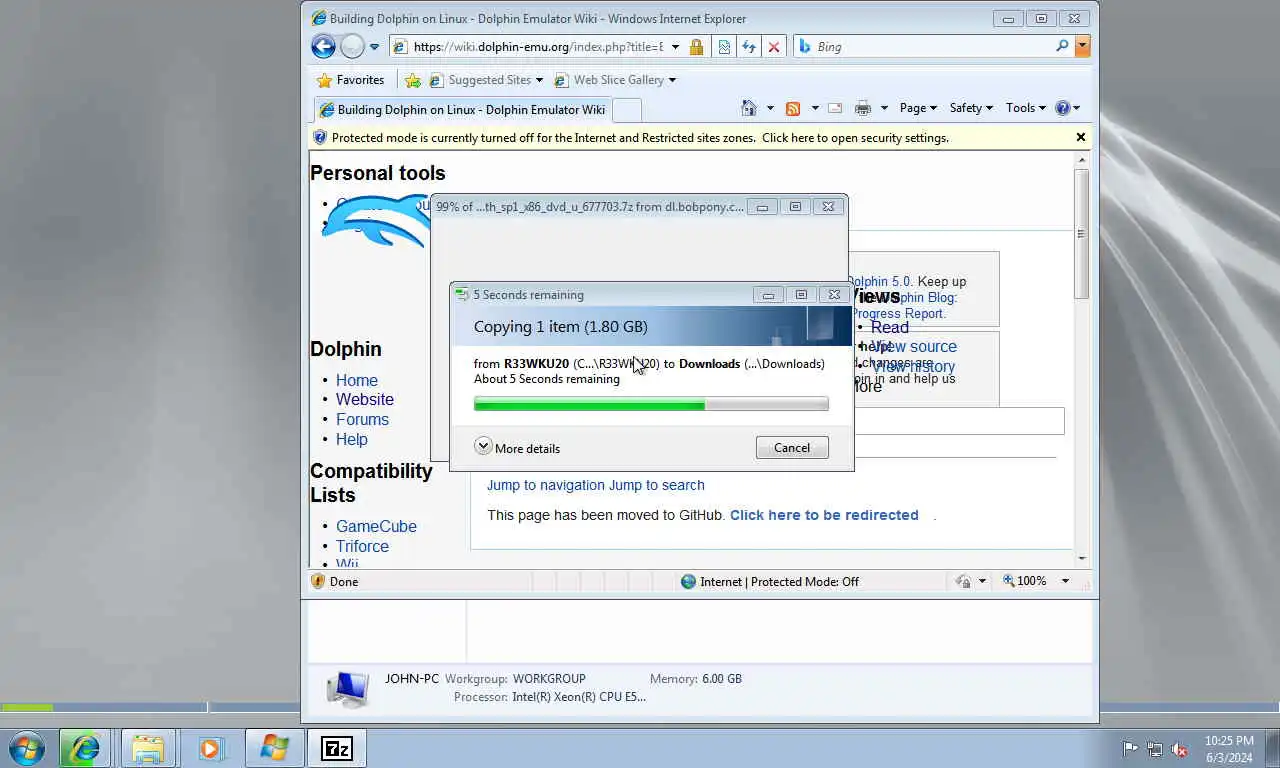The width and height of the screenshot is (1280, 768).
Task: Open the GameCube compatibility list link
Action: coord(376,526)
